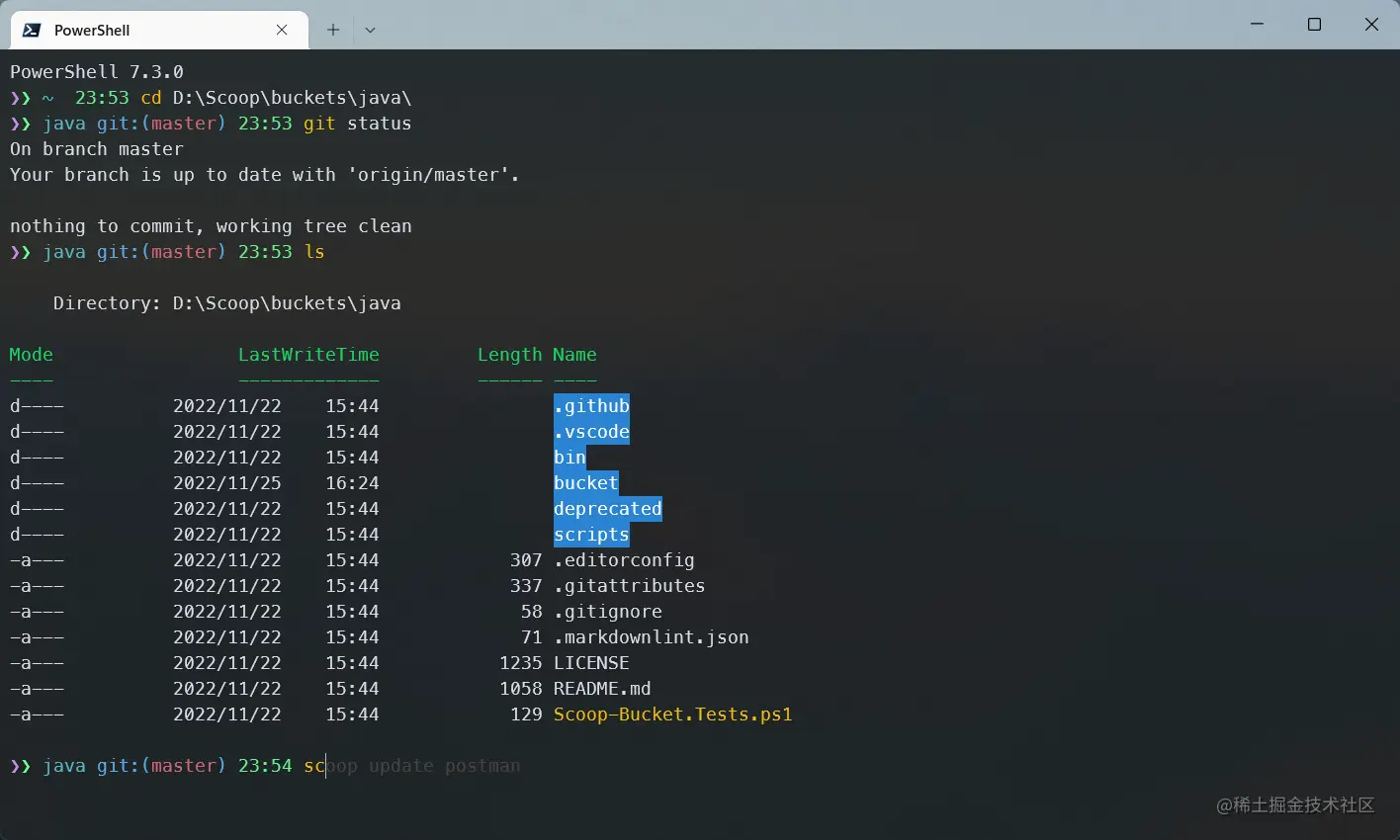Click the 16:24 time in bucket row
This screenshot has width=1400, height=840.
[352, 483]
